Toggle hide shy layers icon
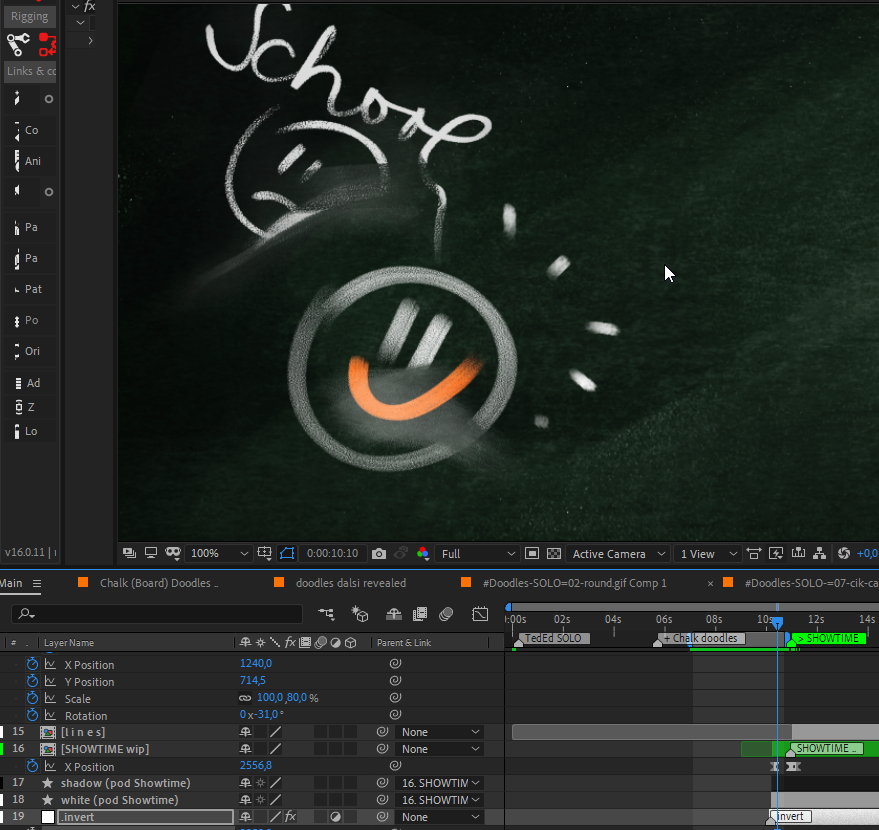Viewport: 879px width, 830px height. pyautogui.click(x=394, y=614)
